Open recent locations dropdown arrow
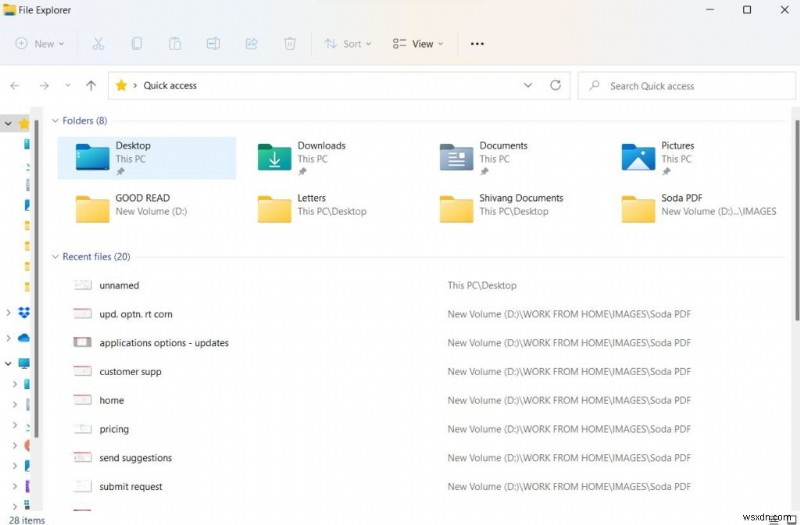The width and height of the screenshot is (800, 525). [68, 86]
